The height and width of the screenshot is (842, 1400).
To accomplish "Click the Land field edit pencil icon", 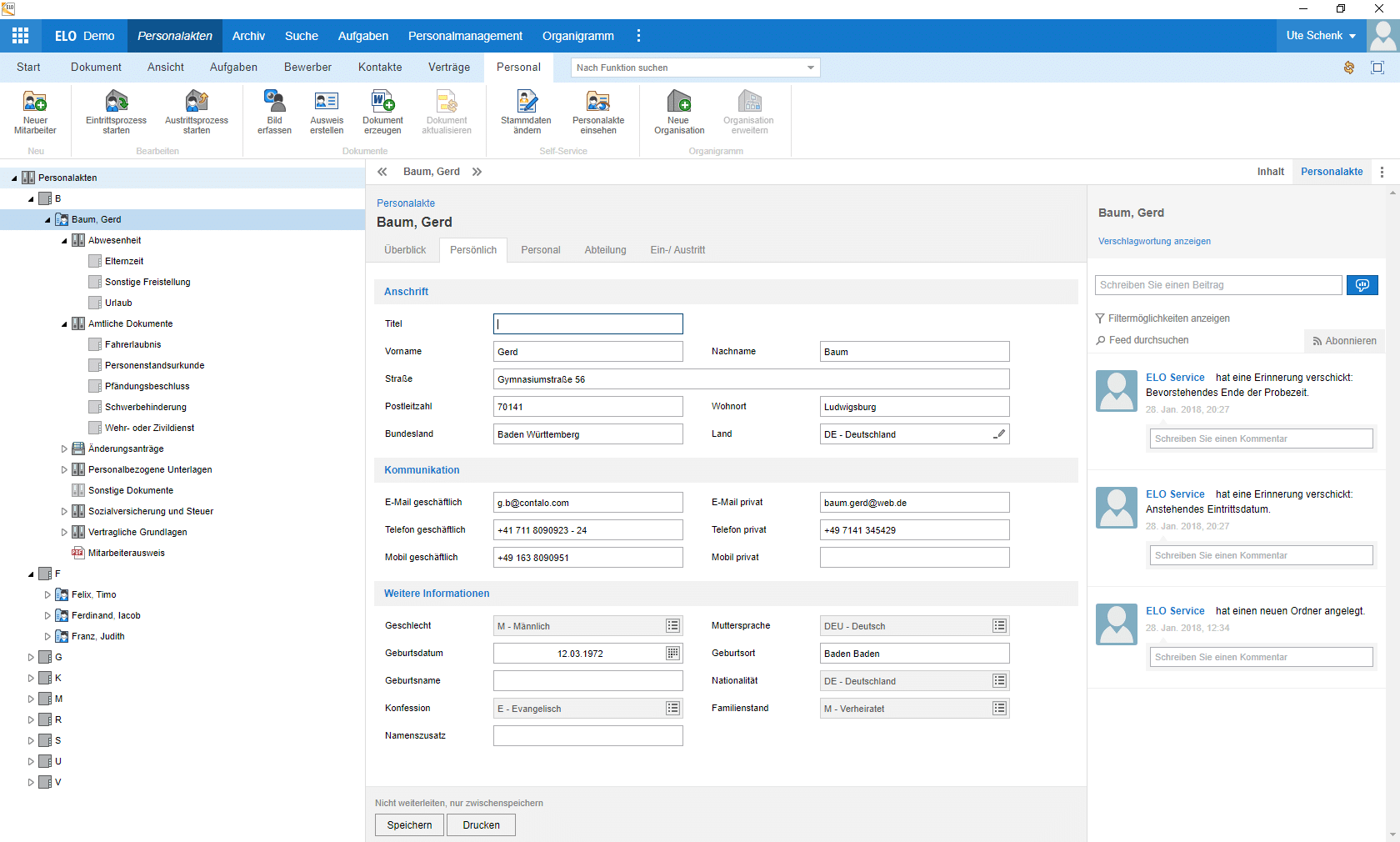I will (x=999, y=434).
